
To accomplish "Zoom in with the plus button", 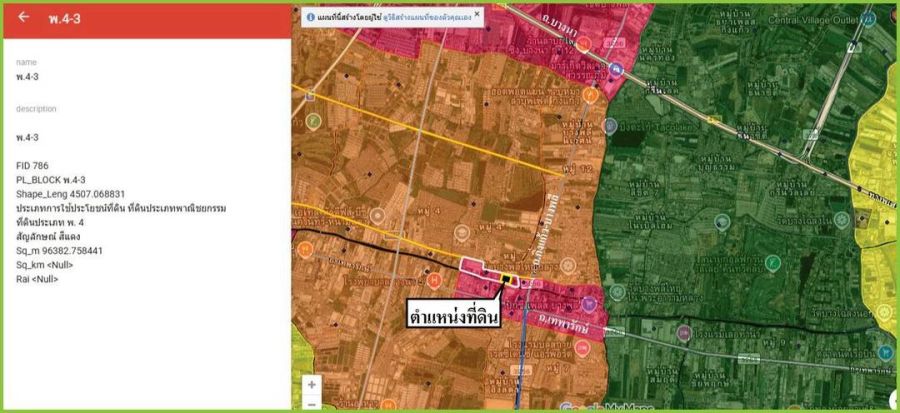I will click(312, 384).
